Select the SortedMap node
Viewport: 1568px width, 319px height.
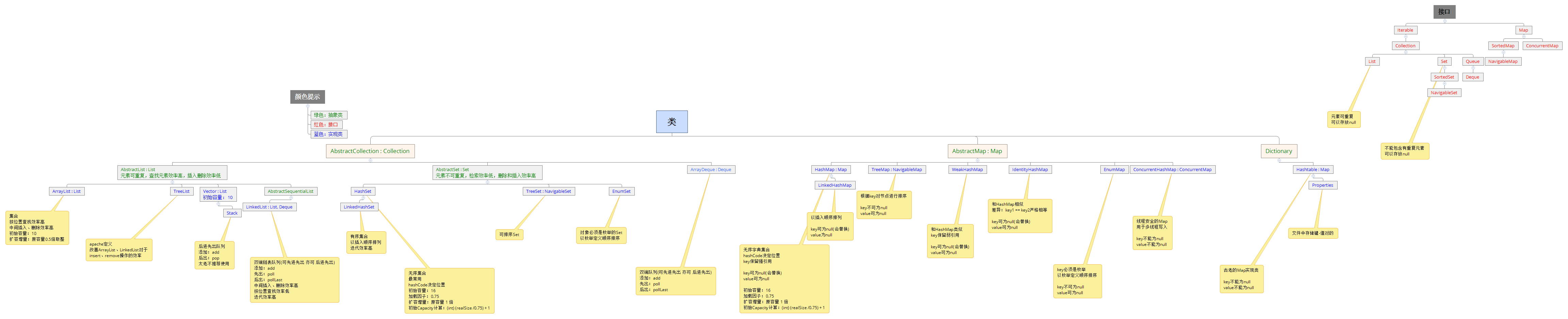click(x=1503, y=46)
